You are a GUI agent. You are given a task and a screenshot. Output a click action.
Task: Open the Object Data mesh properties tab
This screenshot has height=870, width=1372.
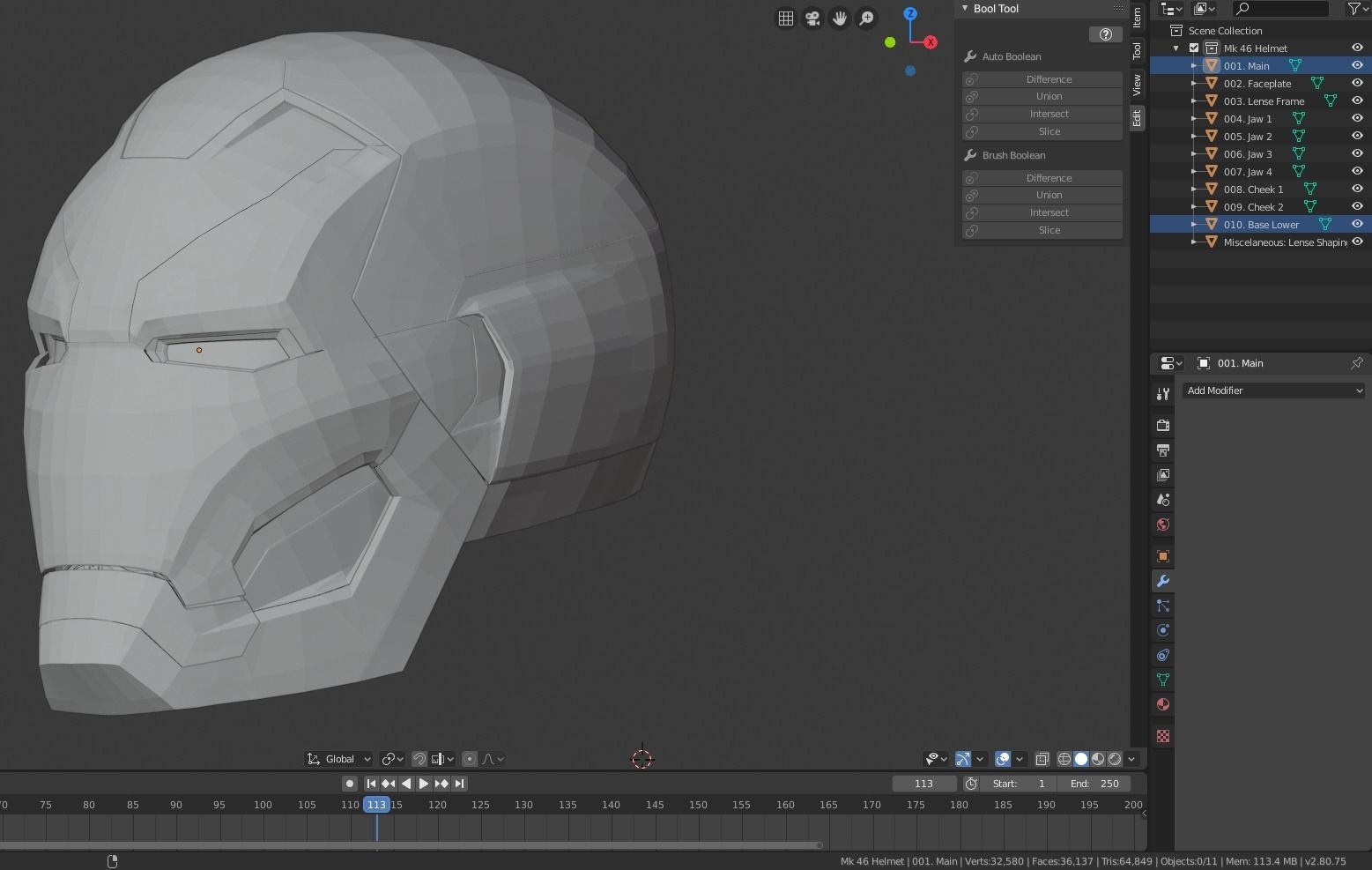[1163, 680]
